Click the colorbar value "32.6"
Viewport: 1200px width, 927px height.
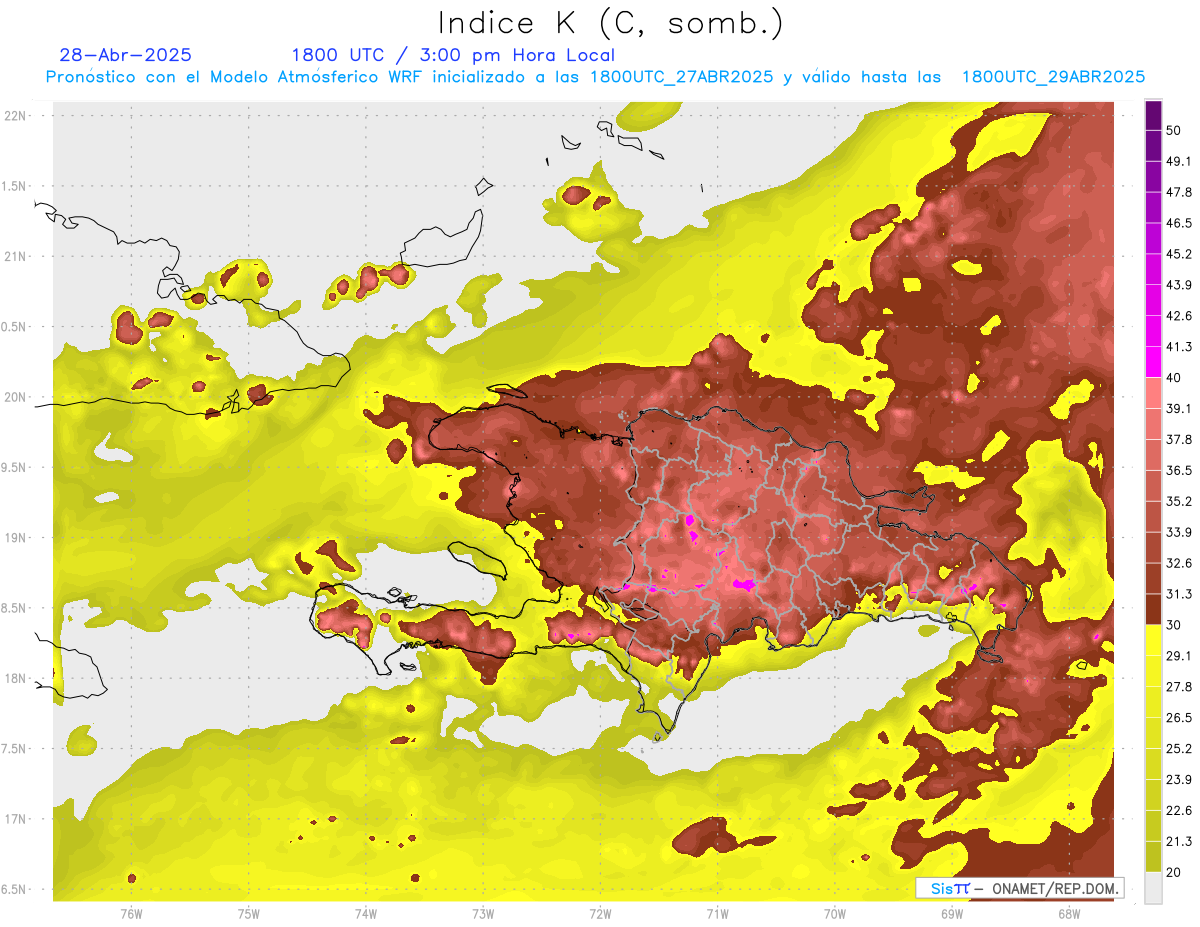coord(1179,563)
